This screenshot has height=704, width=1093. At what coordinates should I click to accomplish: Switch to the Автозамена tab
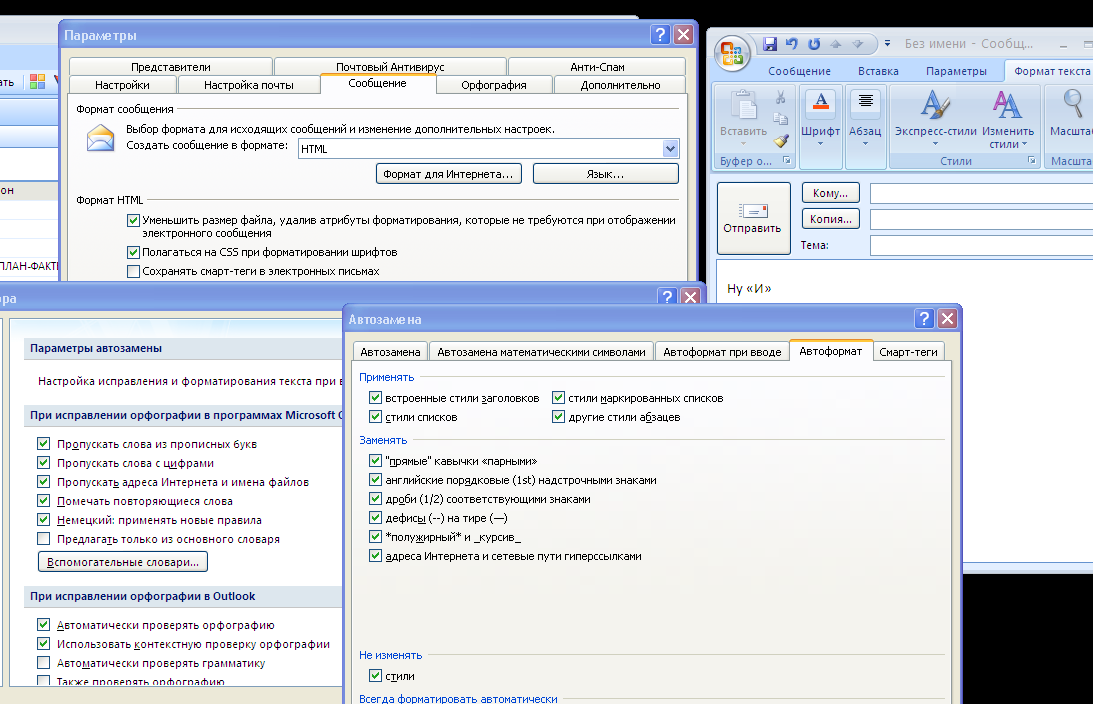coord(390,351)
